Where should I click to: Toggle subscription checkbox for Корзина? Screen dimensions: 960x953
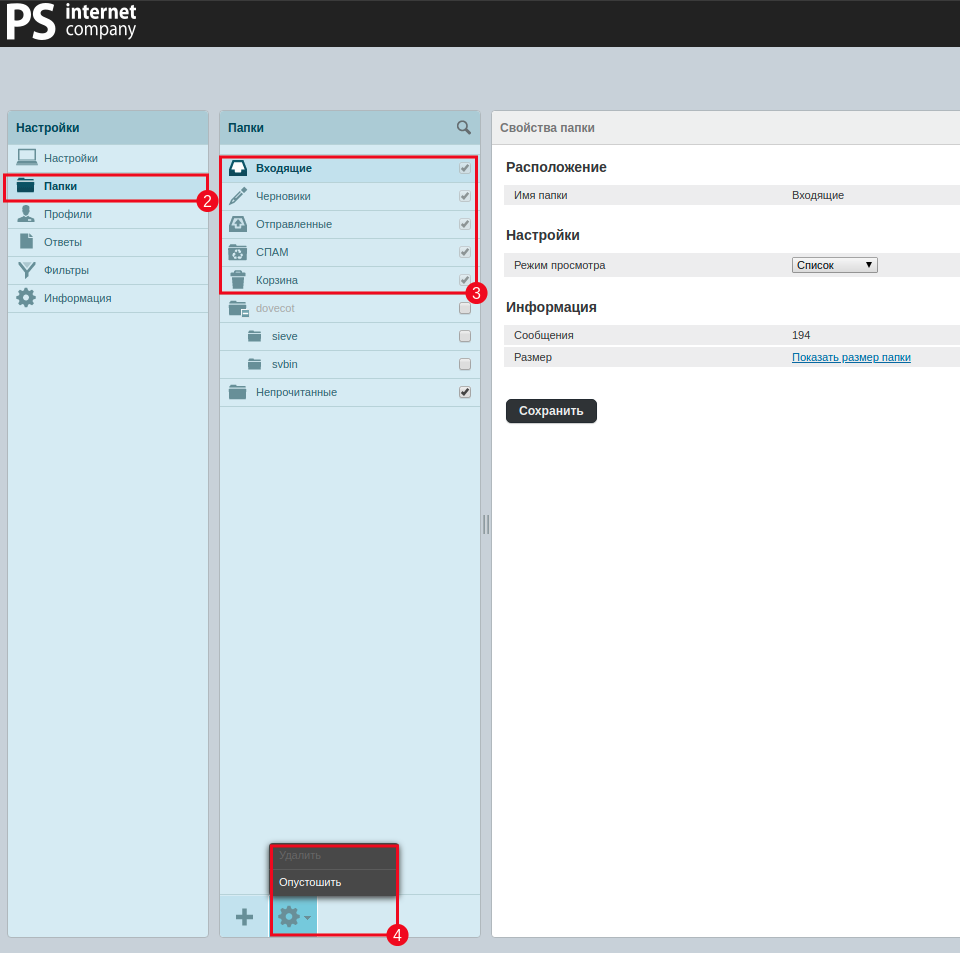[x=465, y=280]
